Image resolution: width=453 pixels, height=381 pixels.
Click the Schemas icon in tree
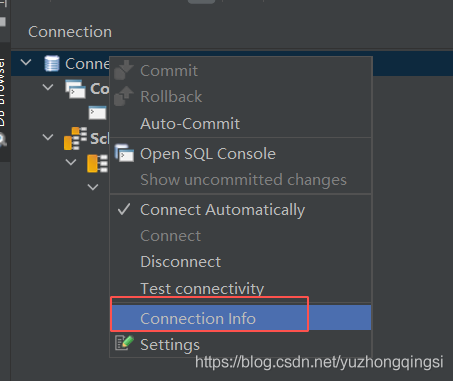(75, 138)
